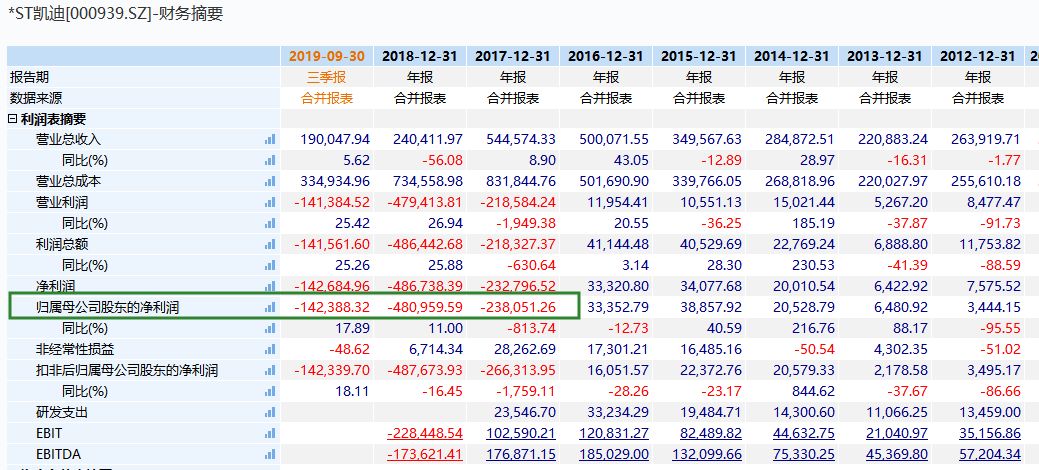Open EBITDA link 57,204.34 for 2012

click(987, 455)
